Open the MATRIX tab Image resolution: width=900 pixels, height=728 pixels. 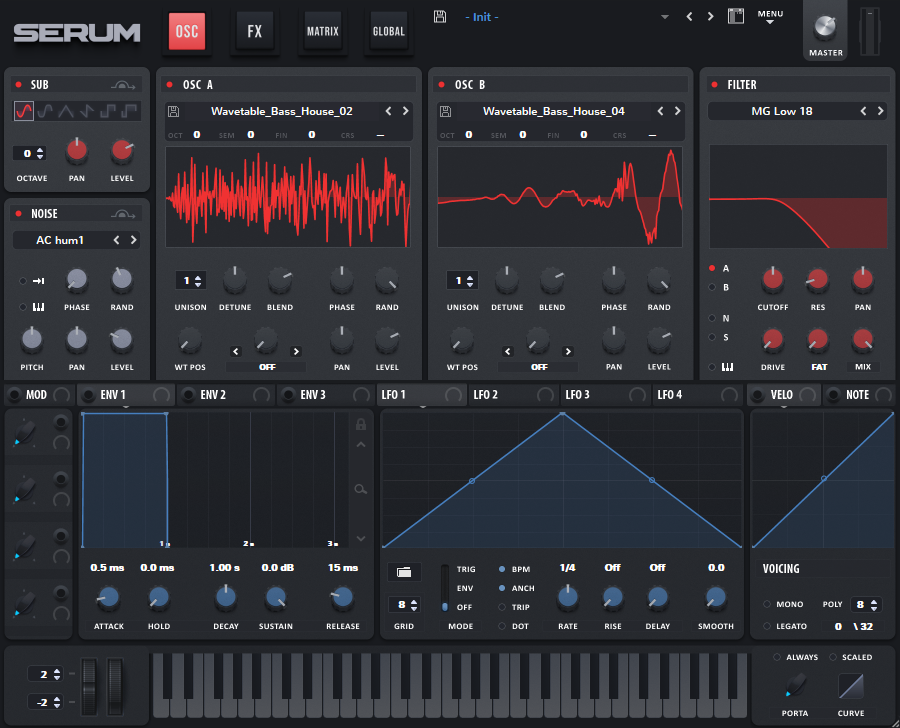[323, 31]
